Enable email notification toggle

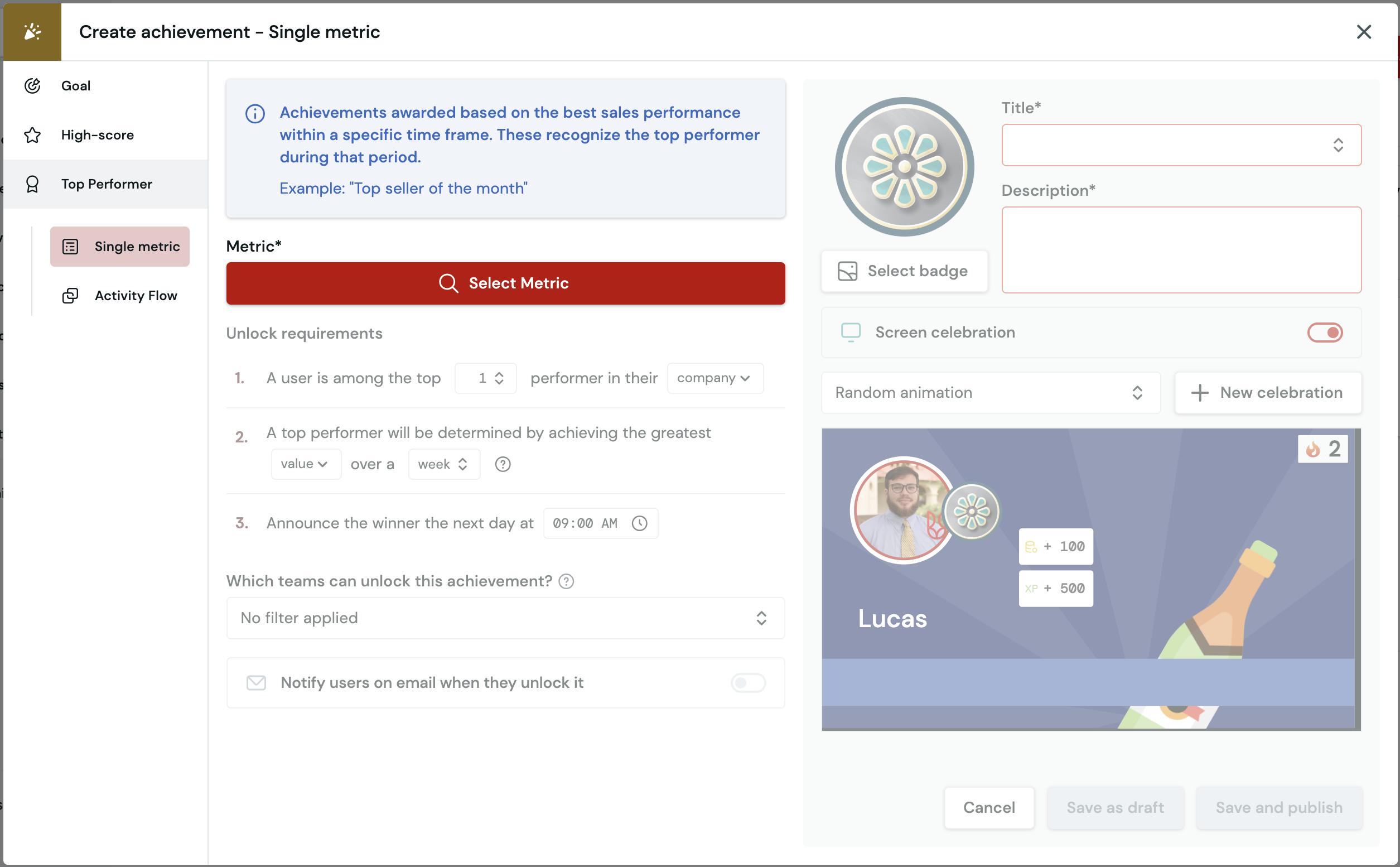click(748, 682)
